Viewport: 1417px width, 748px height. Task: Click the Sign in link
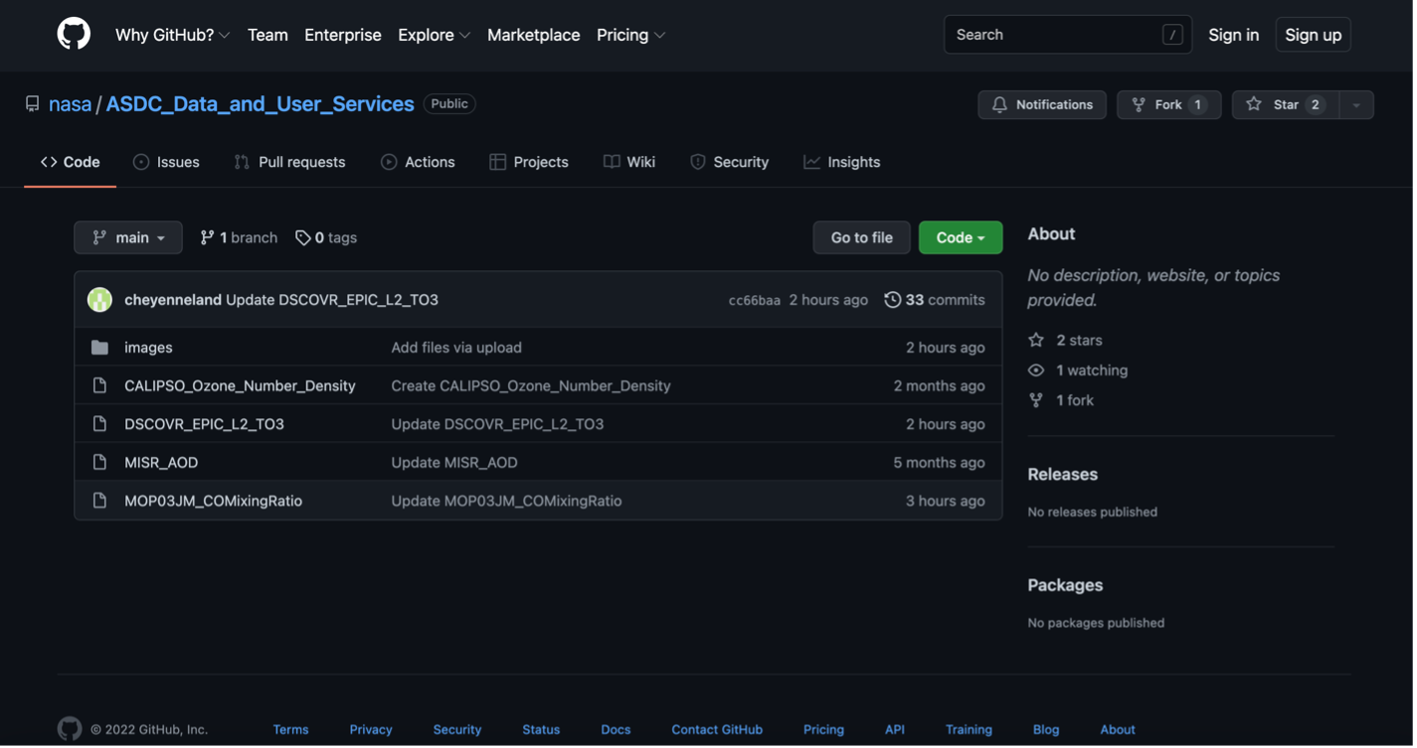point(1233,35)
